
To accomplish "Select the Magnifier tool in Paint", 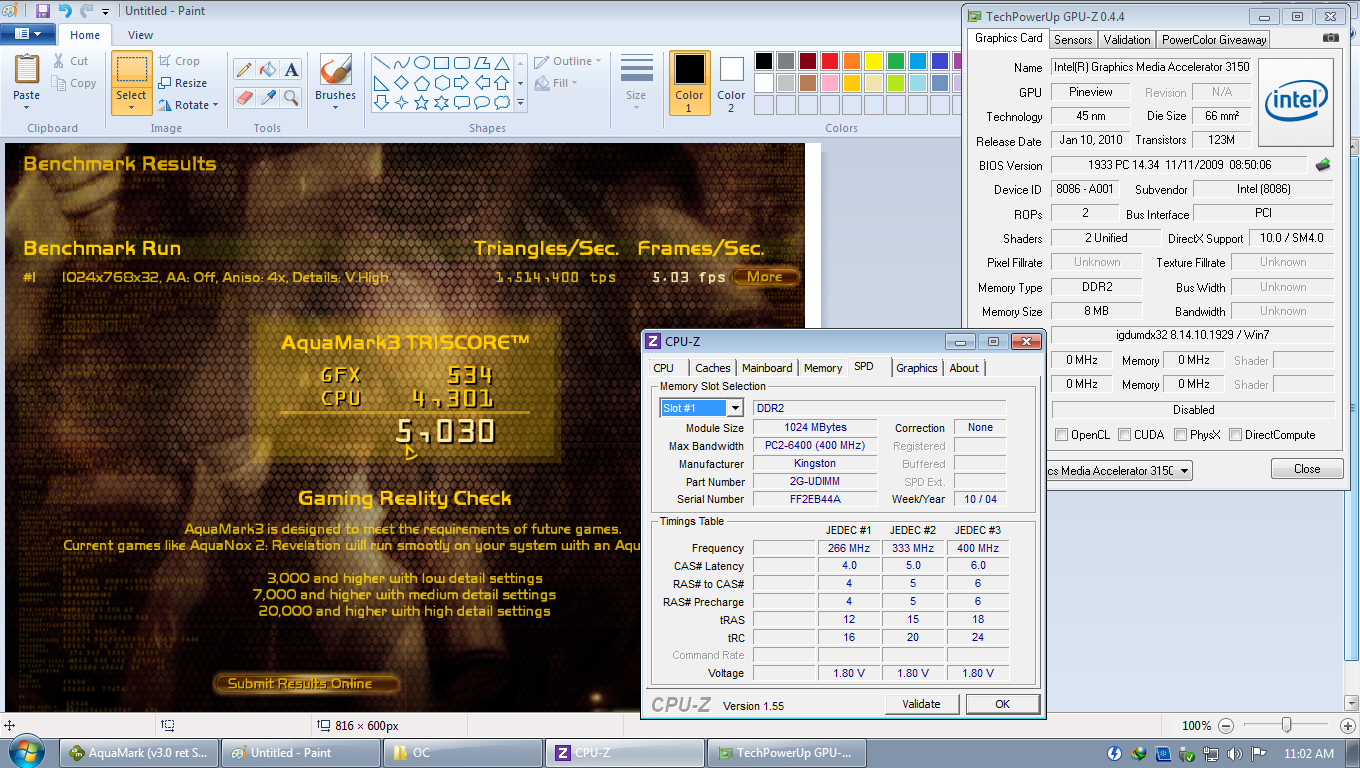I will [x=291, y=97].
